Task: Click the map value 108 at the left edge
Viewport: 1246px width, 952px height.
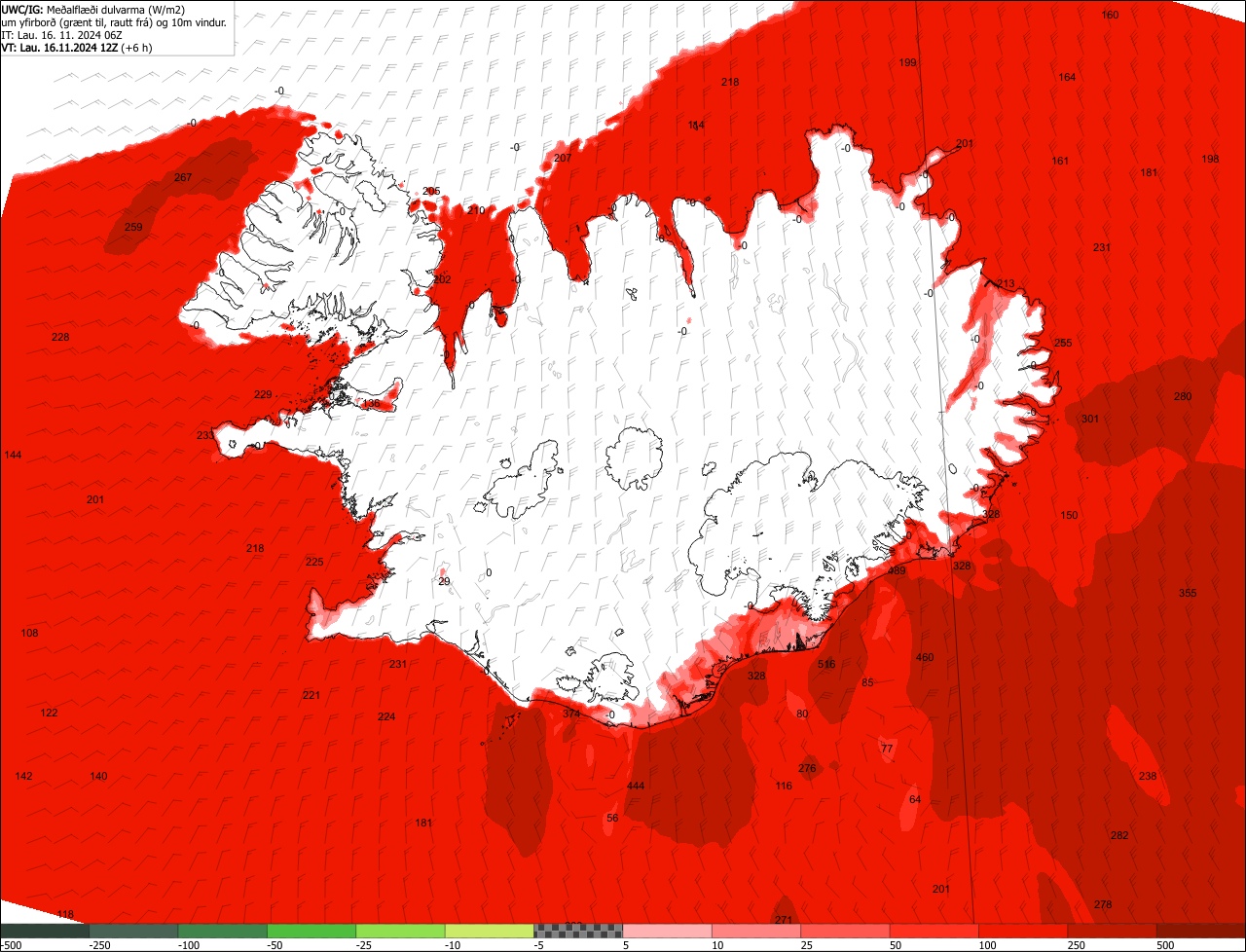Action: tap(29, 634)
